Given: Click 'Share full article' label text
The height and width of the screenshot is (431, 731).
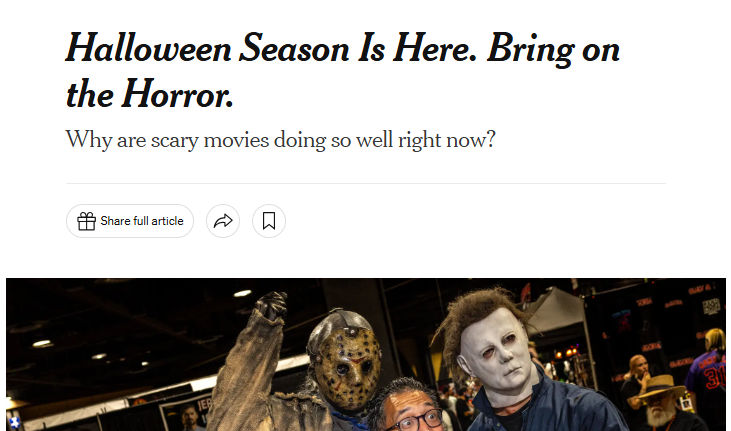Looking at the screenshot, I should click(x=142, y=221).
